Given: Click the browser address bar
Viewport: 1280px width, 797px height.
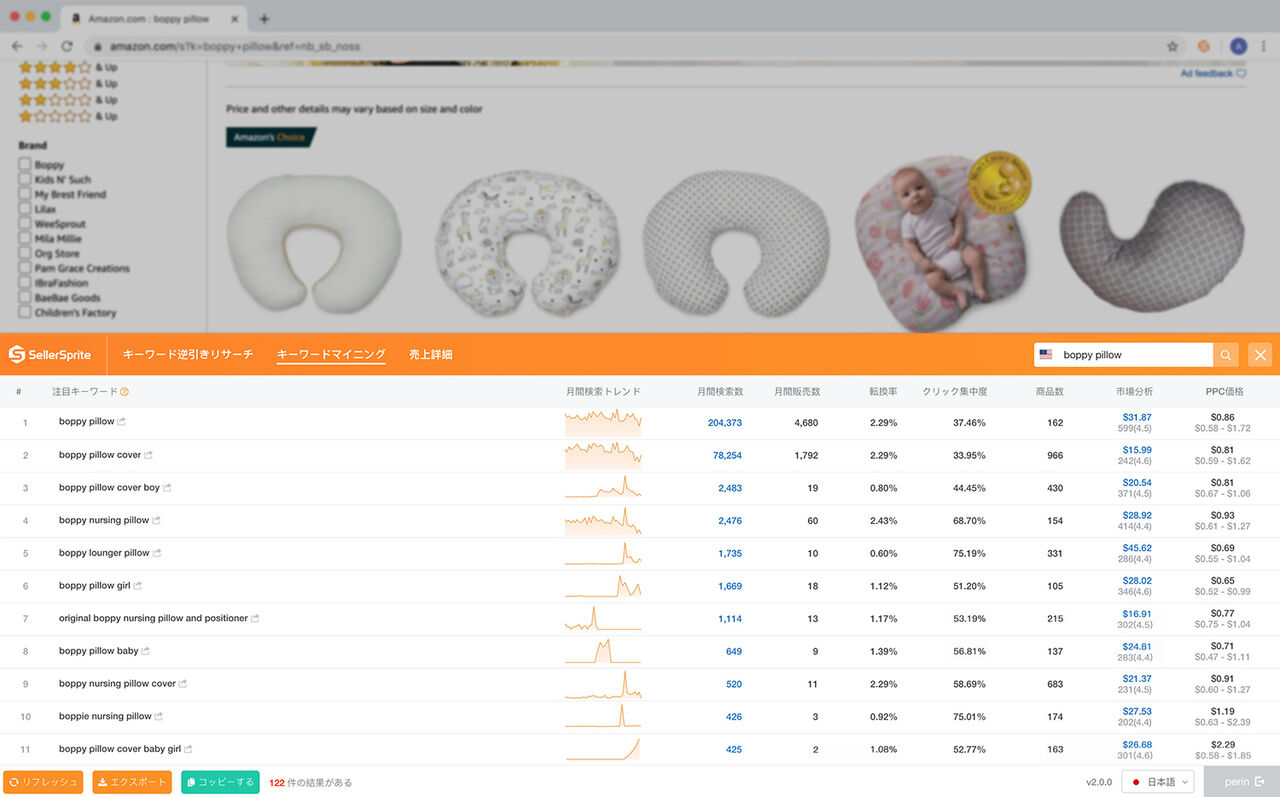Looking at the screenshot, I should (x=625, y=46).
